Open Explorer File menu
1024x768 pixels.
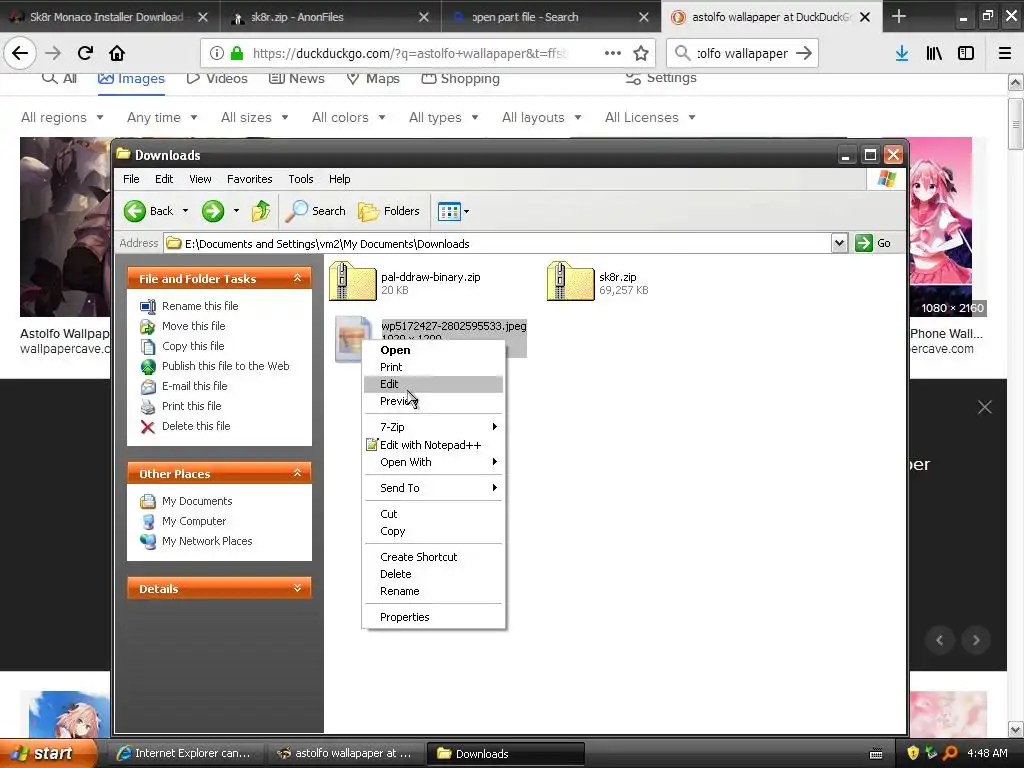tap(131, 179)
